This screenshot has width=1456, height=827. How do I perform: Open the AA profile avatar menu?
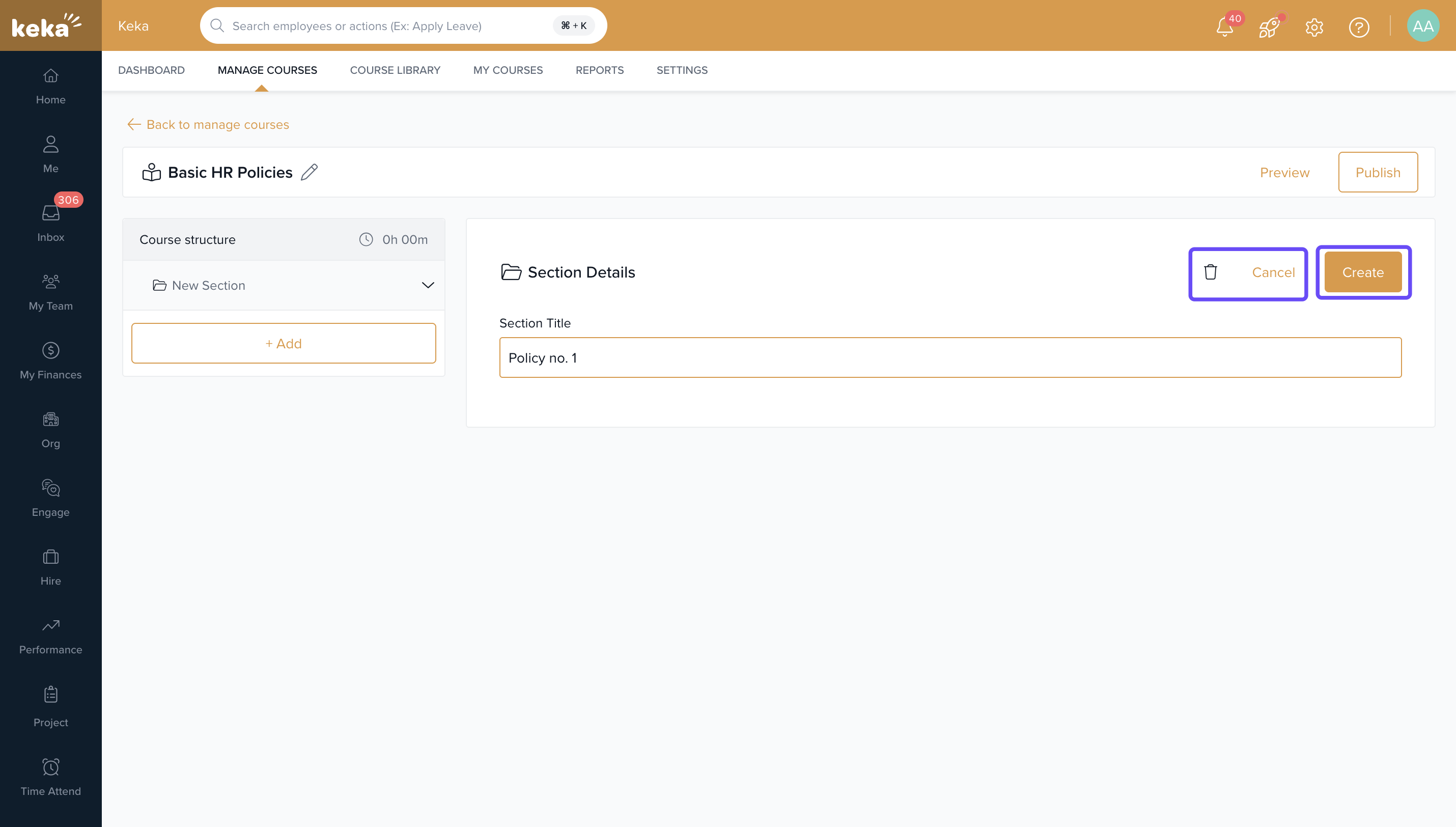[x=1422, y=26]
